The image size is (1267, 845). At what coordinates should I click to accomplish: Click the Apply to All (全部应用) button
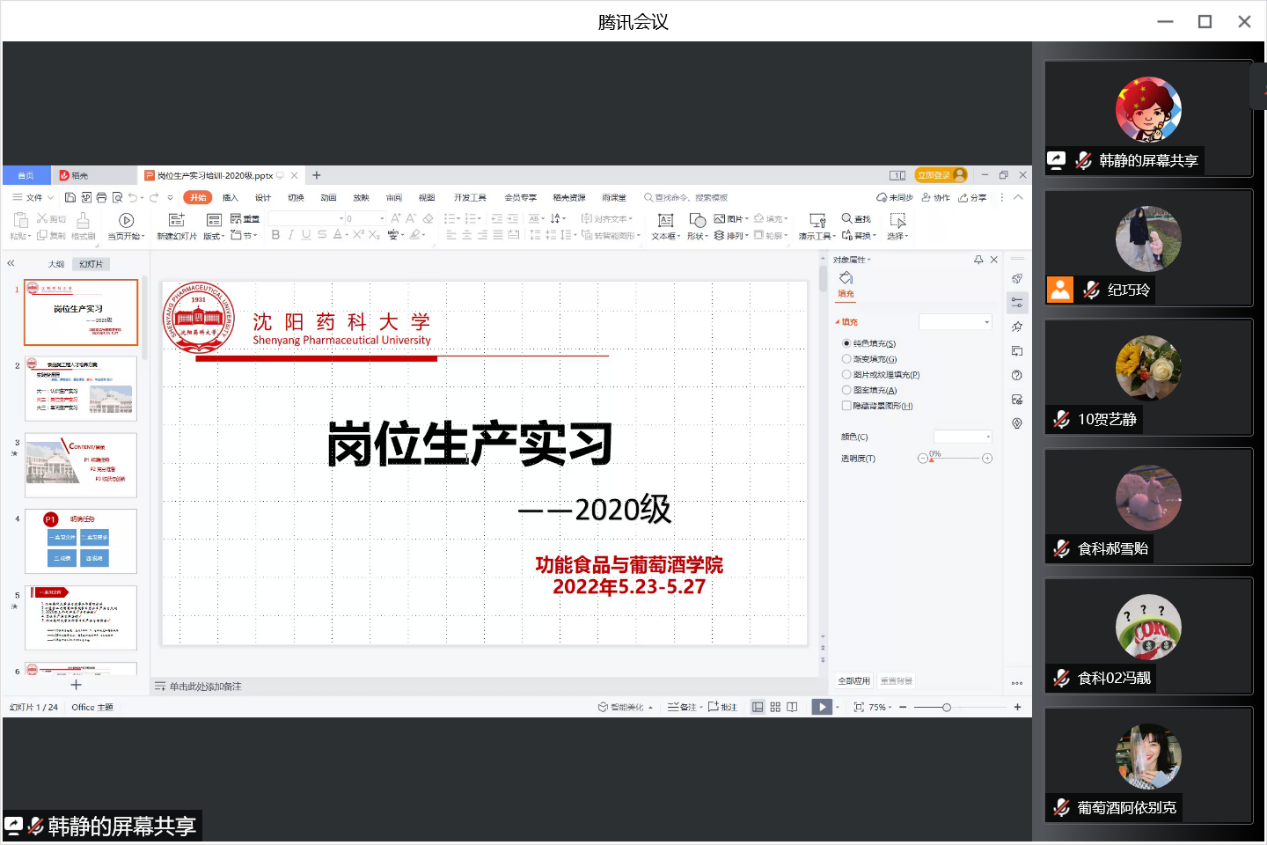pyautogui.click(x=854, y=681)
